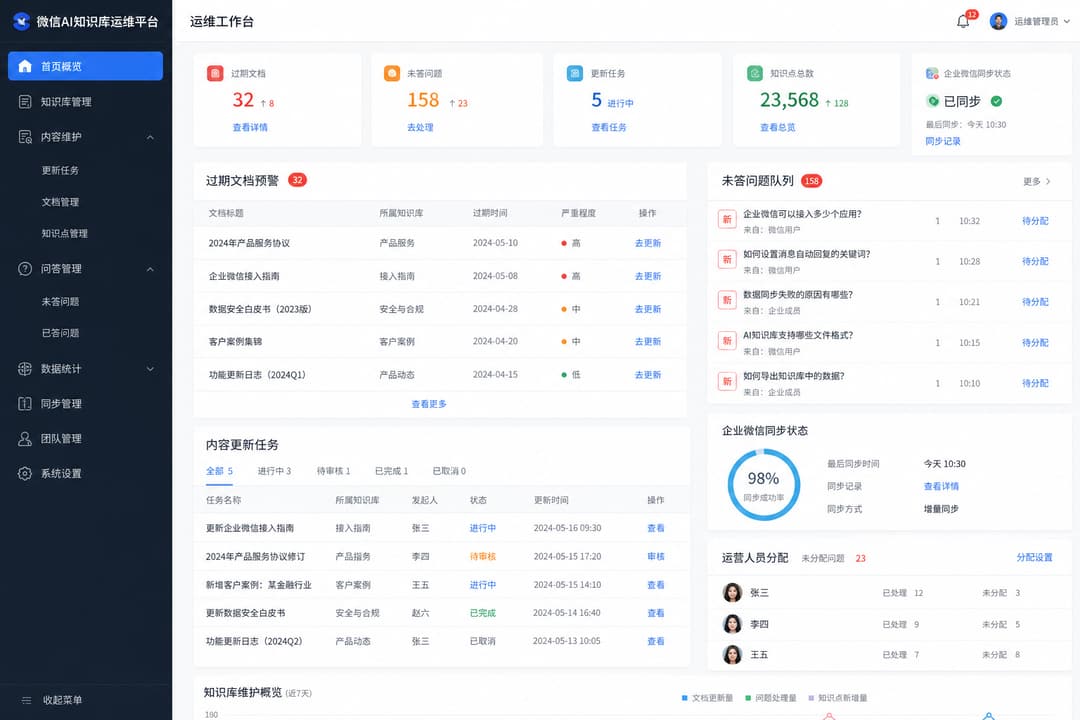Viewport: 1080px width, 720px height.
Task: Select the 已取消 0 tab
Action: [x=449, y=471]
